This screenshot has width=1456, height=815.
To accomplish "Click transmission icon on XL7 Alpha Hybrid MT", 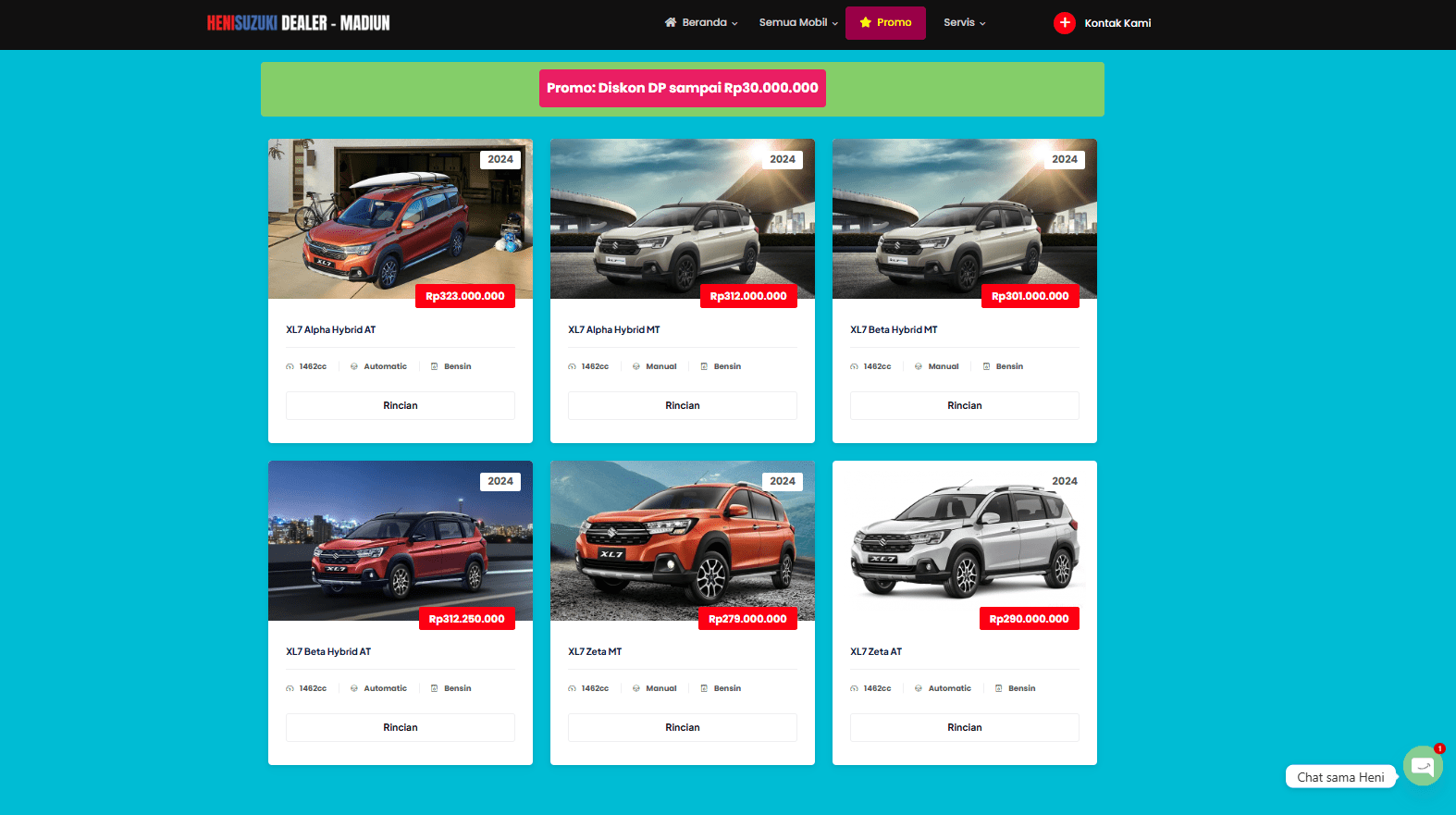I will click(x=636, y=367).
